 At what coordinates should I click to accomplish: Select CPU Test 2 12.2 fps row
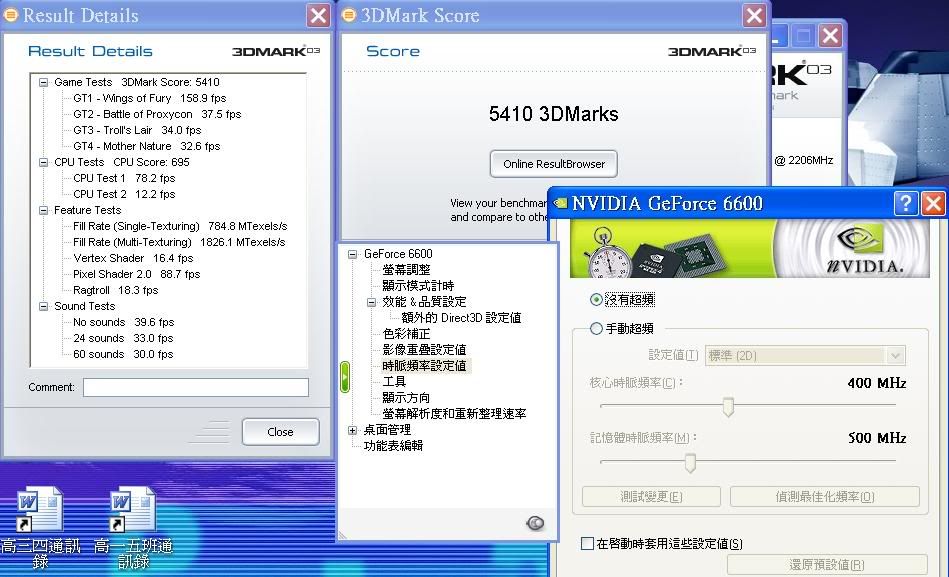pos(124,194)
